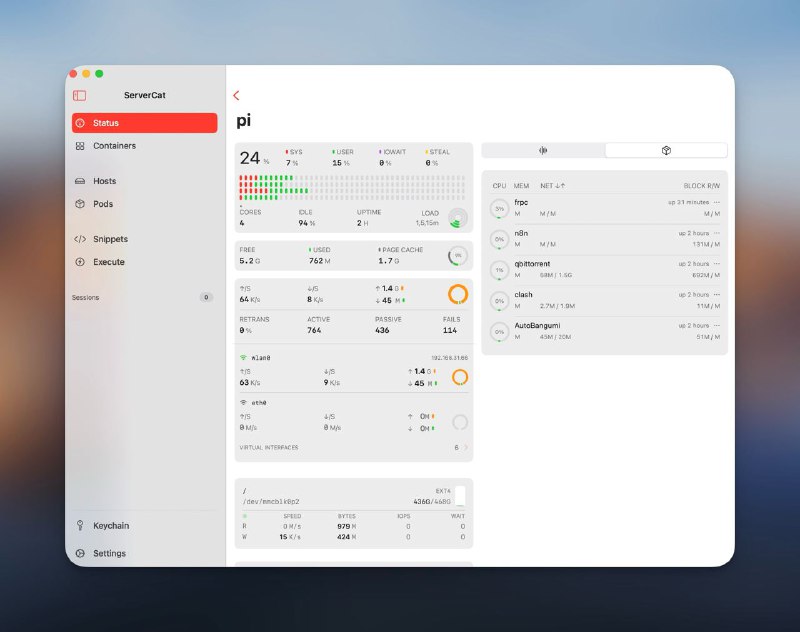
Task: Click the Settings gear icon
Action: click(80, 553)
